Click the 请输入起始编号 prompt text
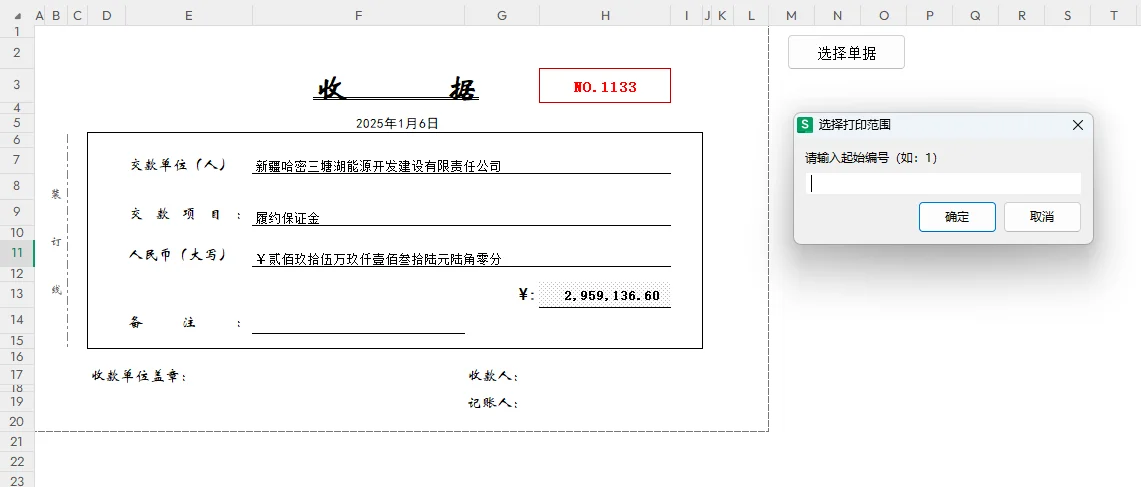The height and width of the screenshot is (487, 1141). pyautogui.click(x=871, y=157)
